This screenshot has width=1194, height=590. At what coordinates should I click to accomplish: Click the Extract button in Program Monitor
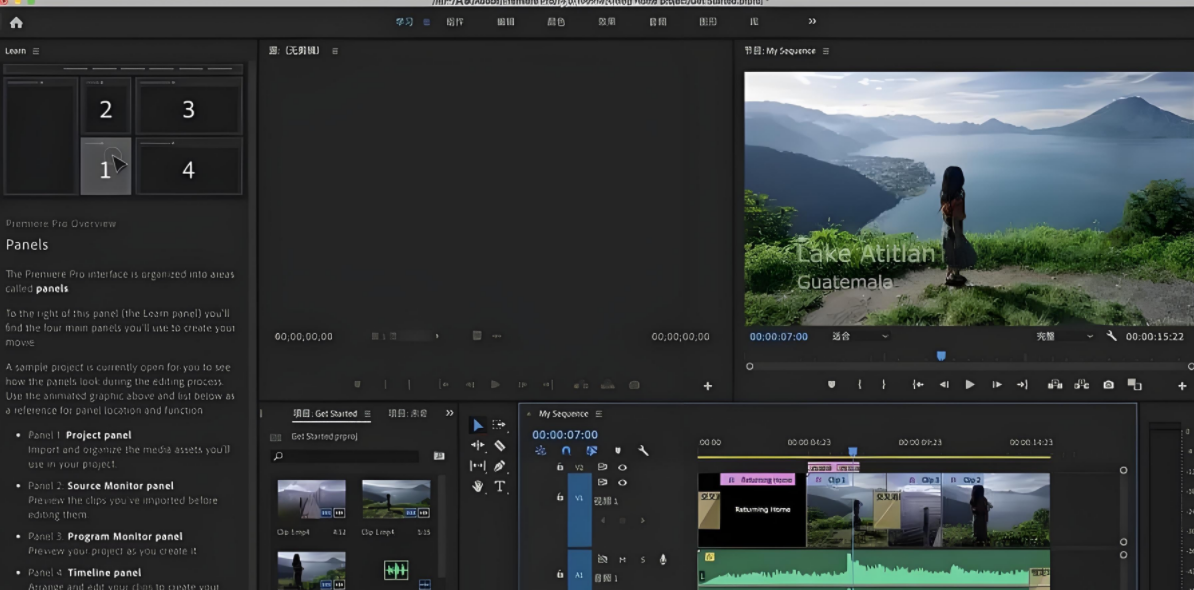click(1081, 384)
